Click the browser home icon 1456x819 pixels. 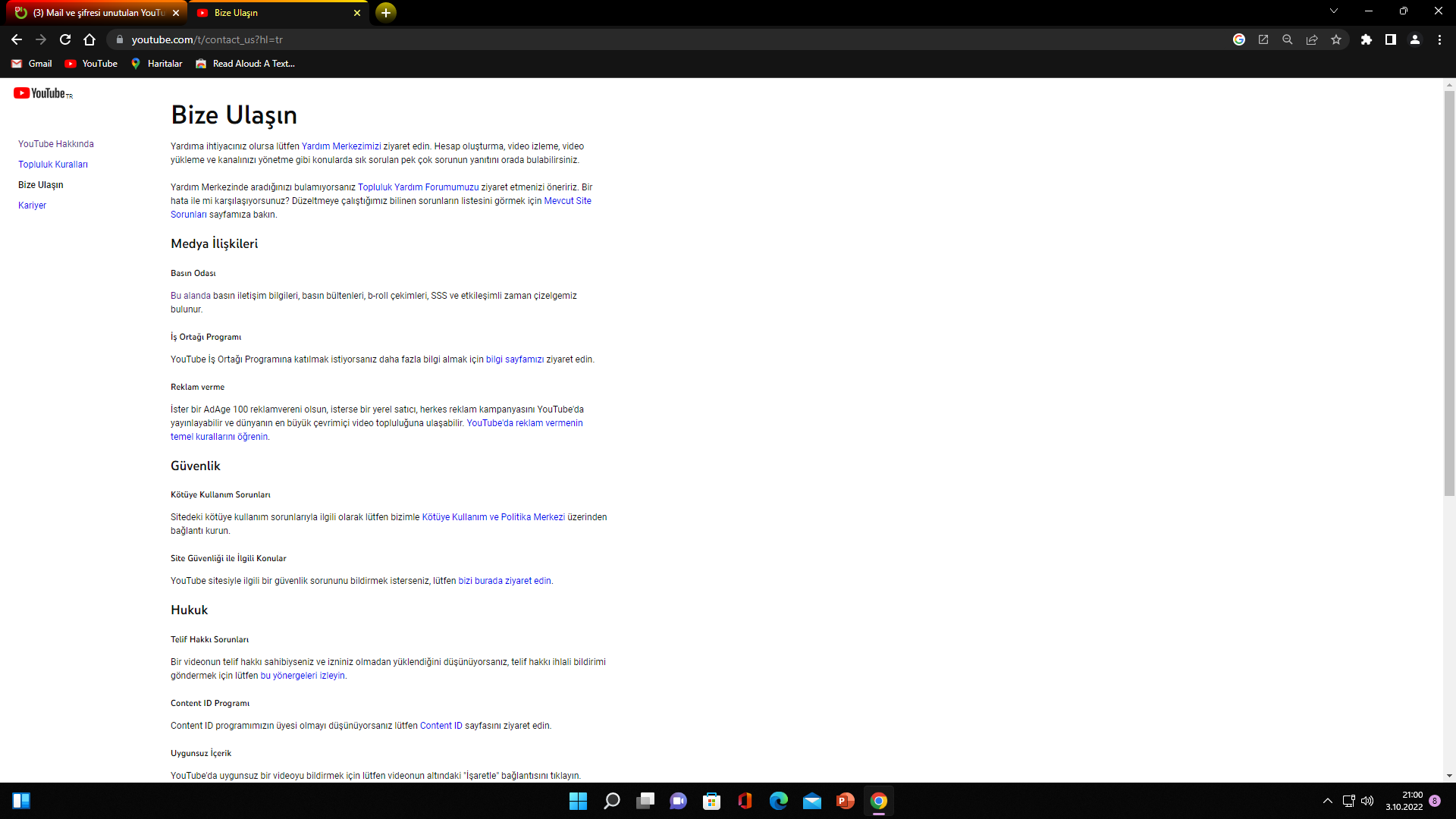tap(89, 39)
